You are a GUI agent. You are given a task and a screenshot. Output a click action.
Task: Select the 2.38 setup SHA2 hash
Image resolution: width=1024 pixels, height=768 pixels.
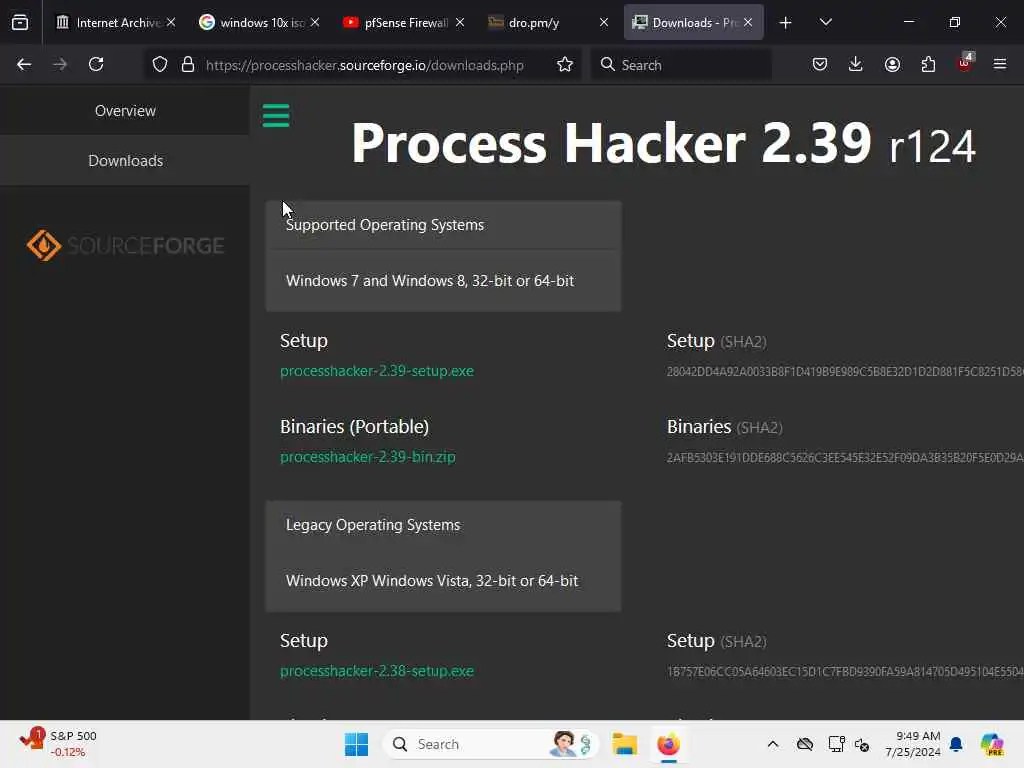point(845,672)
